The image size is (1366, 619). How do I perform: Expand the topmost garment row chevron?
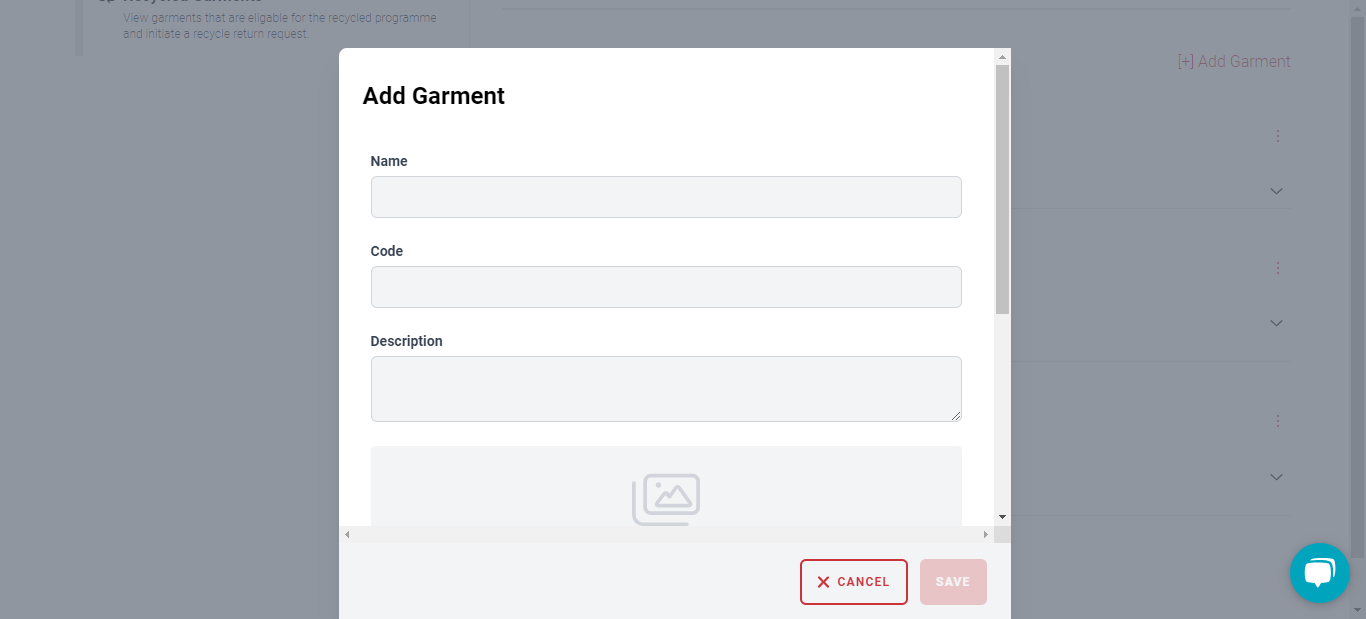click(1276, 191)
